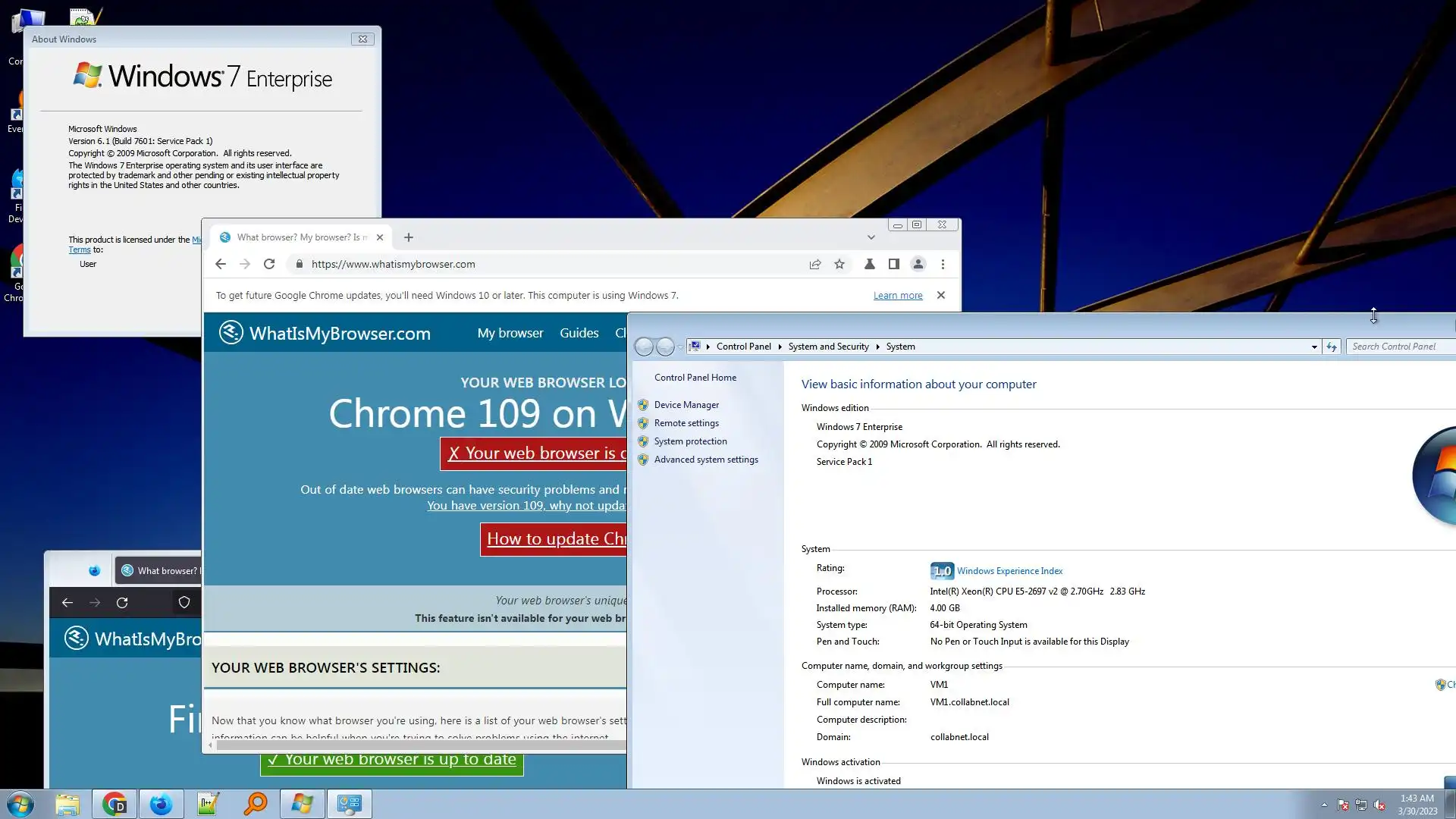Click Search Control Panel field
The image size is (1456, 819).
[1399, 347]
